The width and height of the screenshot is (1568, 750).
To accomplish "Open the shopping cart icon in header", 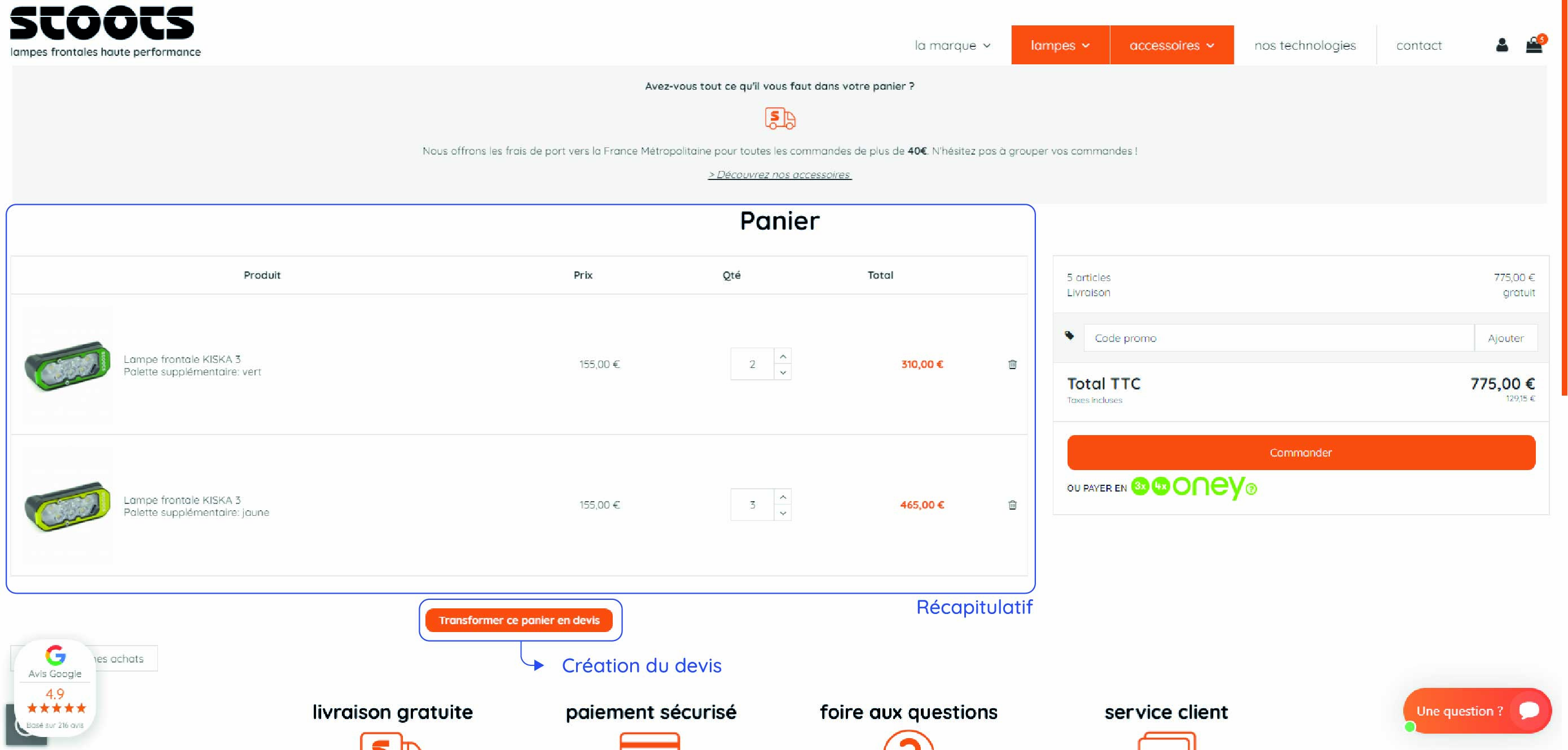I will 1534,45.
